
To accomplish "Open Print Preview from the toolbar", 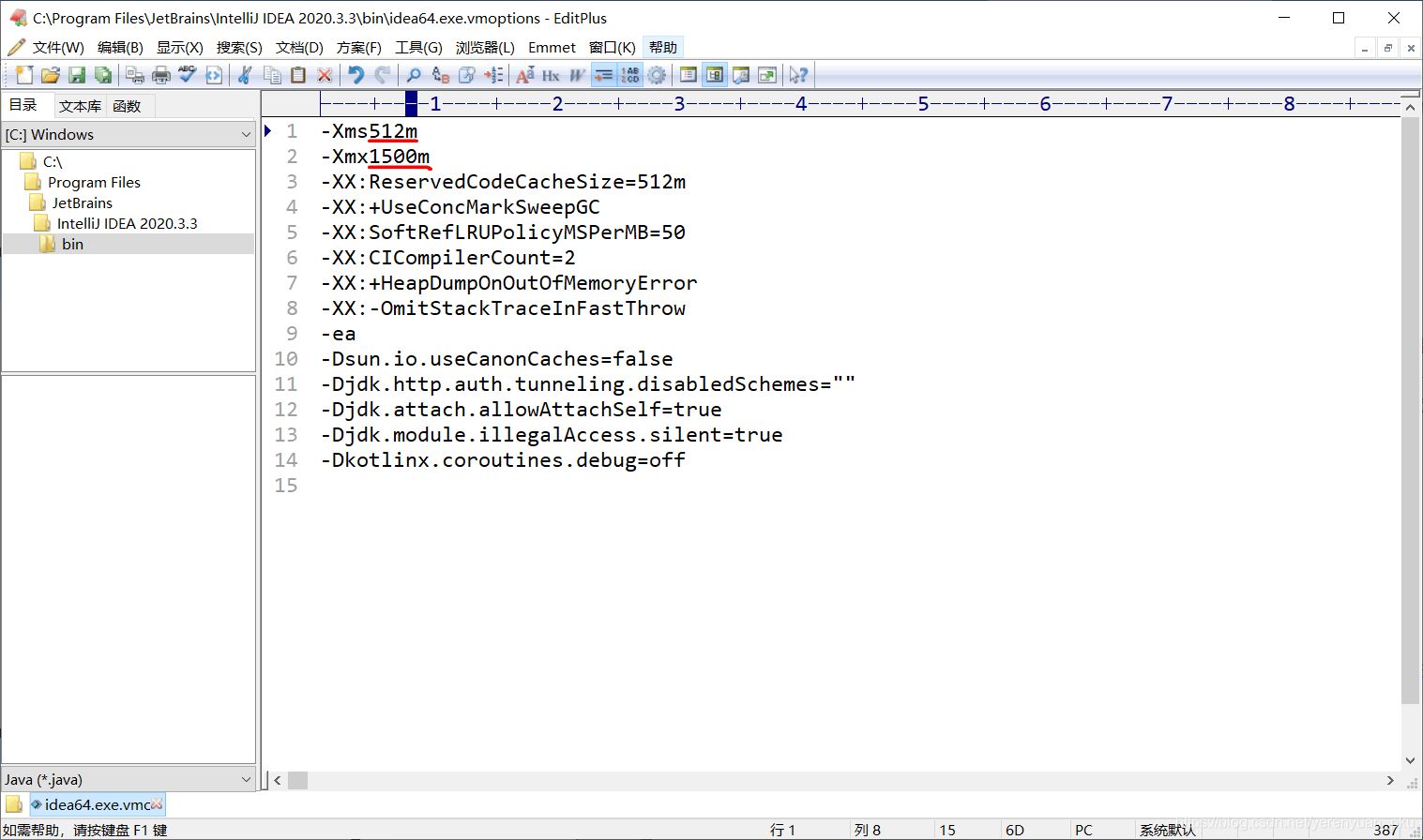I will point(135,75).
